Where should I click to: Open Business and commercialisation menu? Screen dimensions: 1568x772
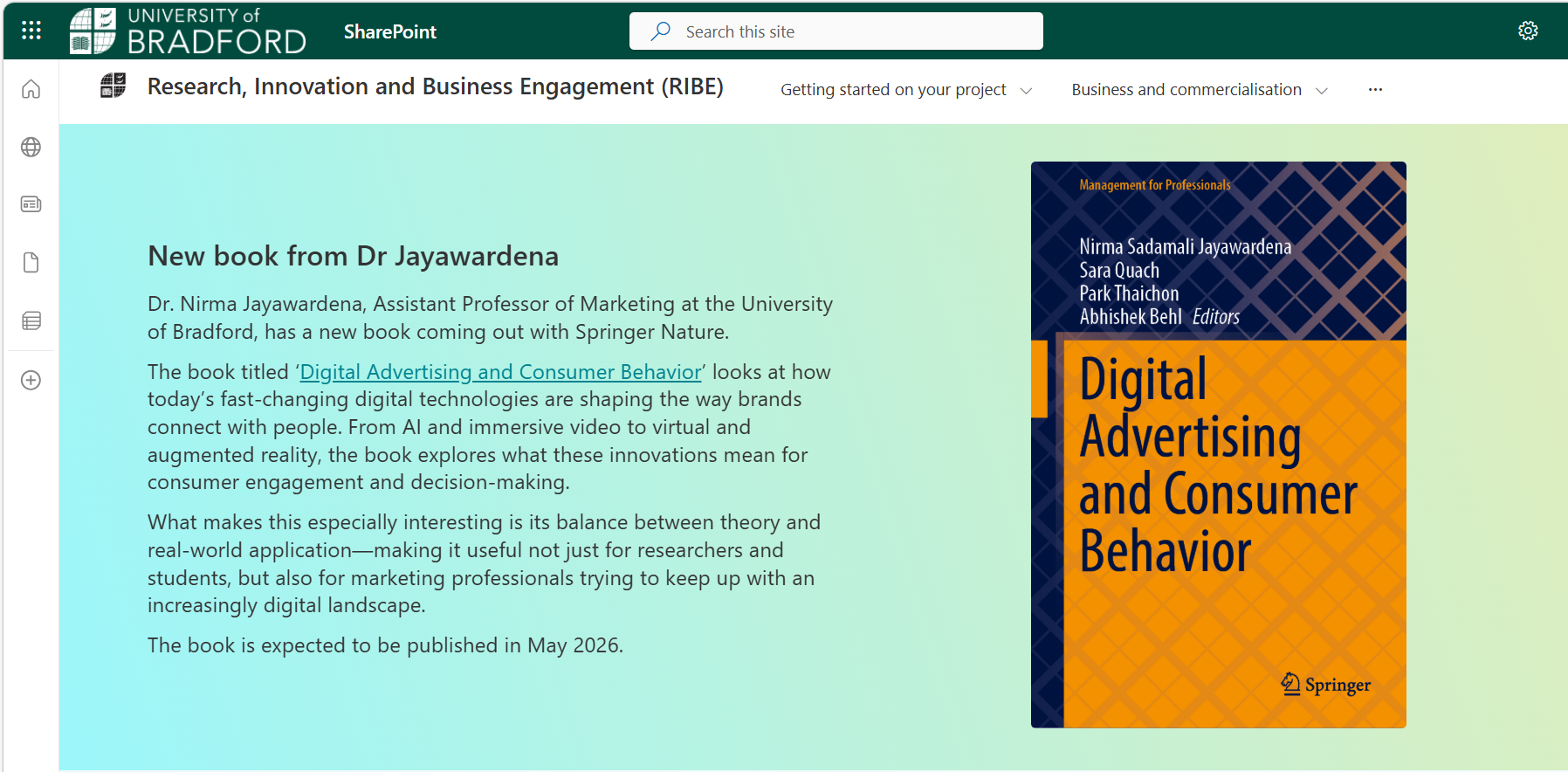click(x=1186, y=90)
